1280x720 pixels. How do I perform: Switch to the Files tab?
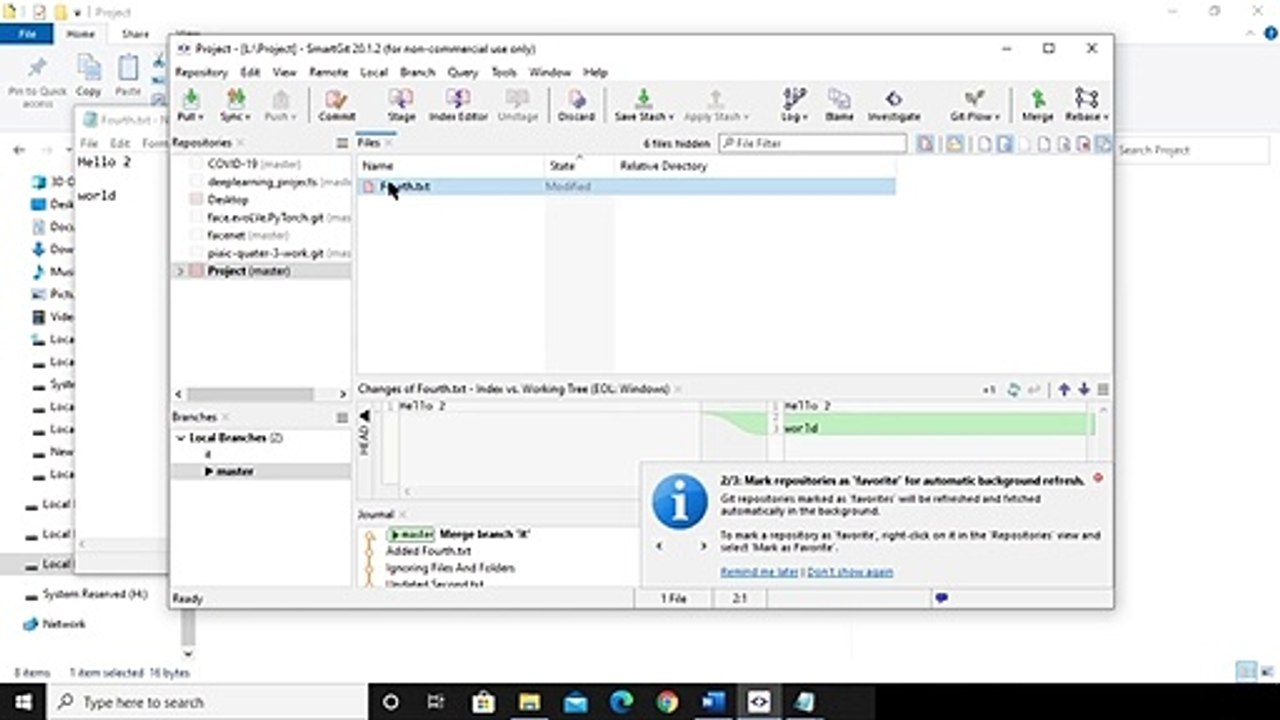click(x=369, y=143)
